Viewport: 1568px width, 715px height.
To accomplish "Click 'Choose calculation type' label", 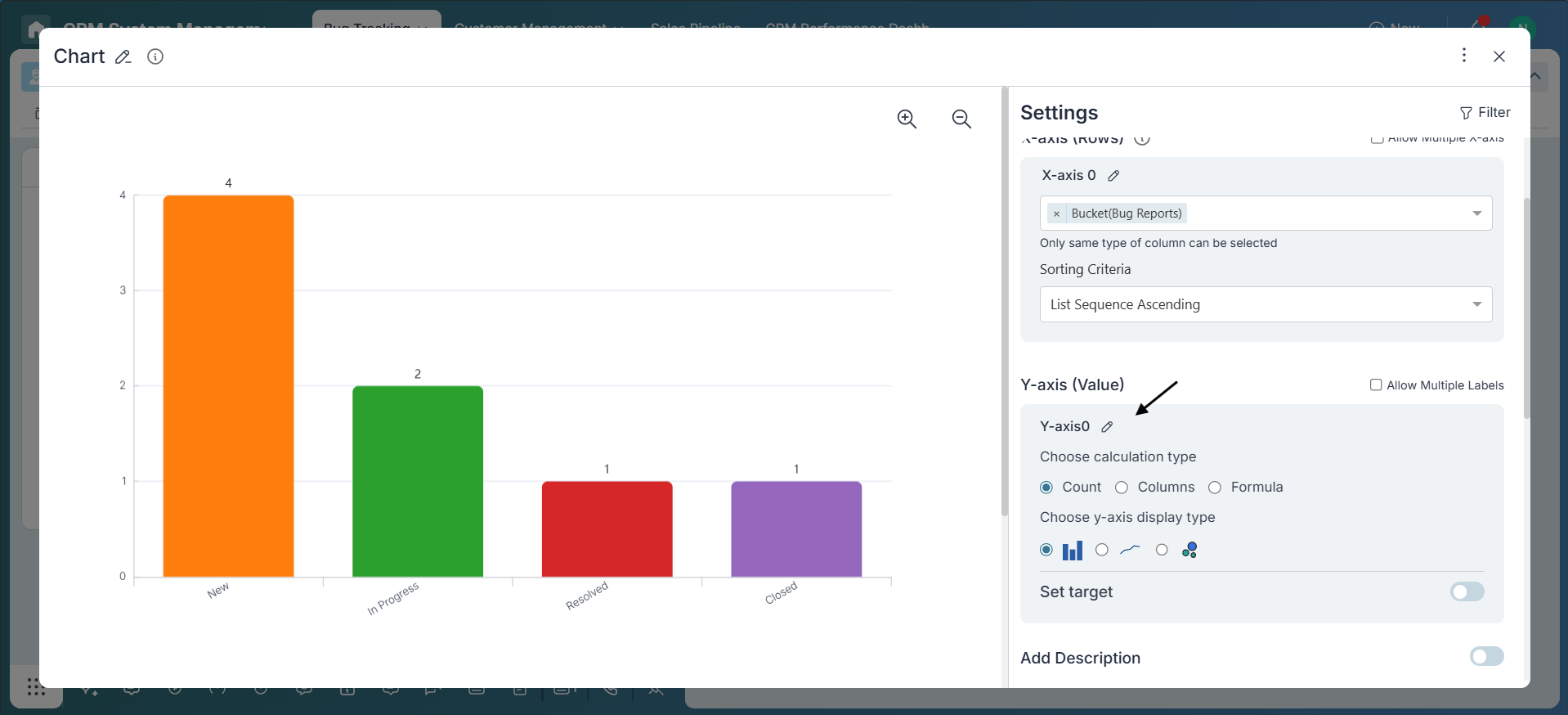I will (1118, 456).
